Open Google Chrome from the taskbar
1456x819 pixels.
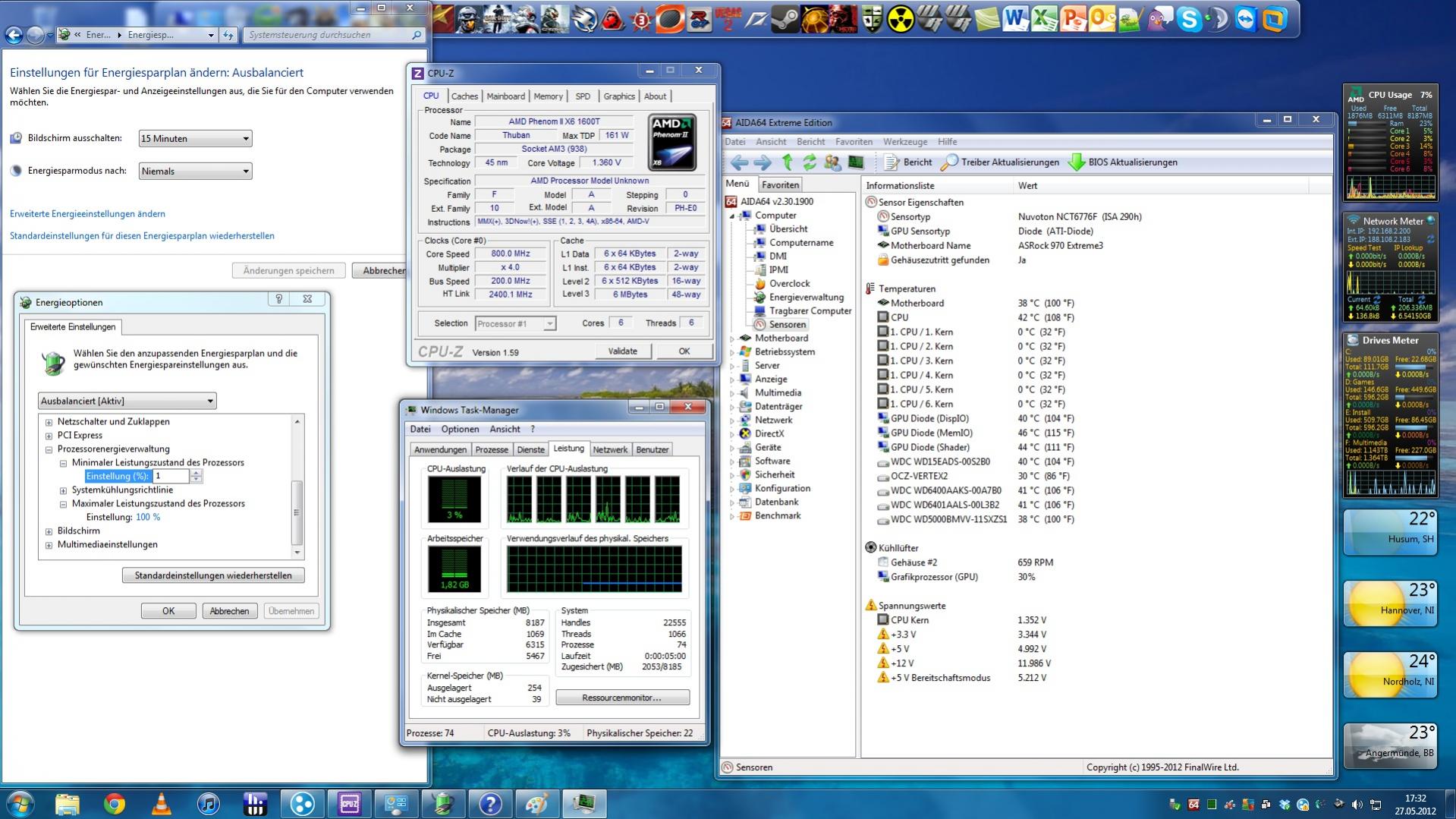(x=115, y=803)
